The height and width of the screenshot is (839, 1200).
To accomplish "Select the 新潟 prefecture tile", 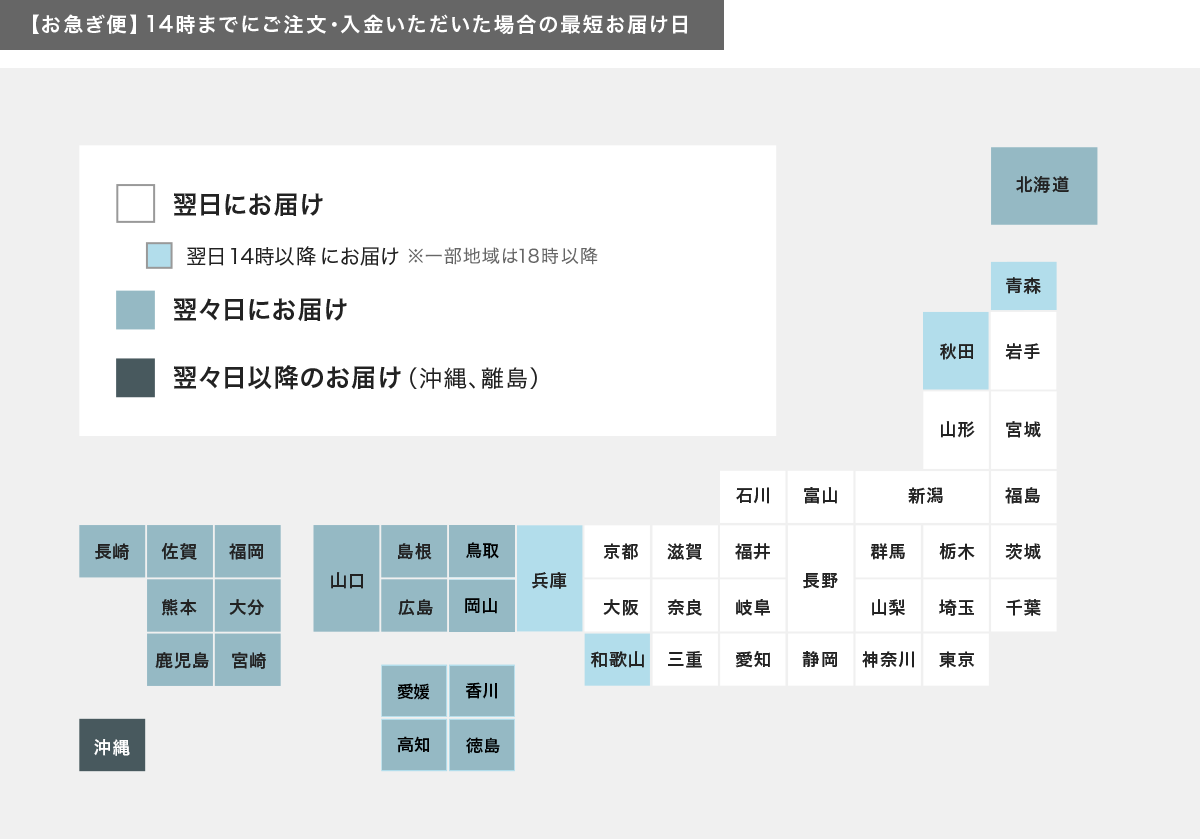I will (921, 497).
